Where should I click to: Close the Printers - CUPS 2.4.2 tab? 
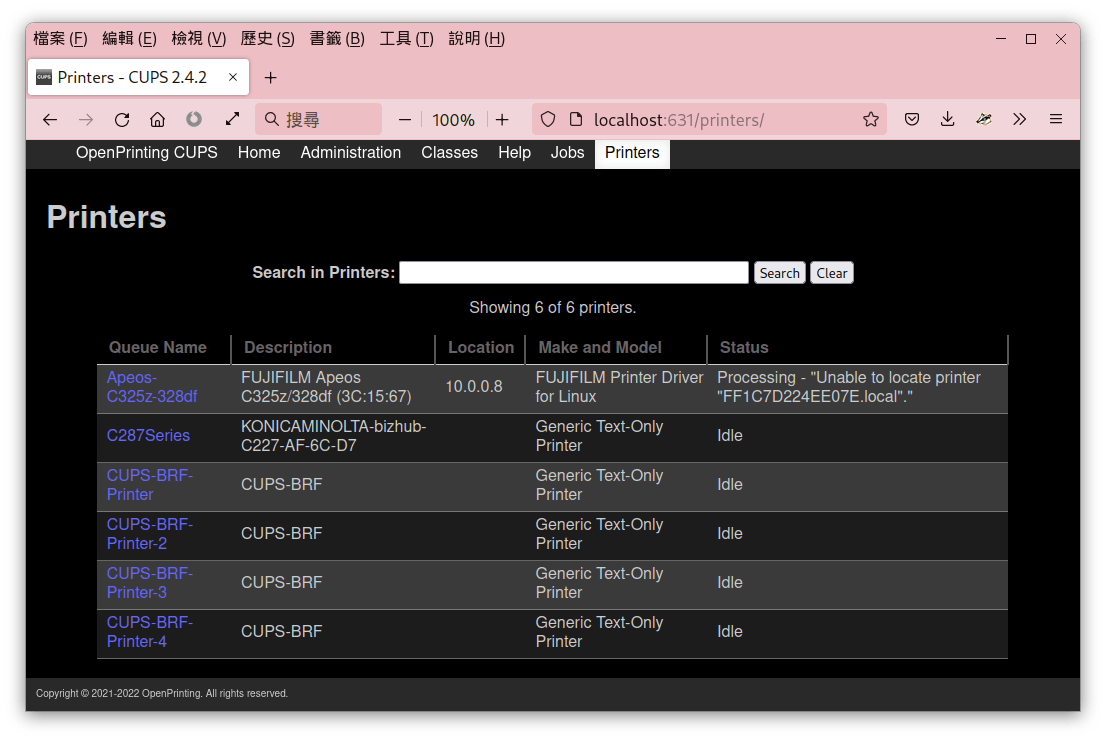(233, 77)
